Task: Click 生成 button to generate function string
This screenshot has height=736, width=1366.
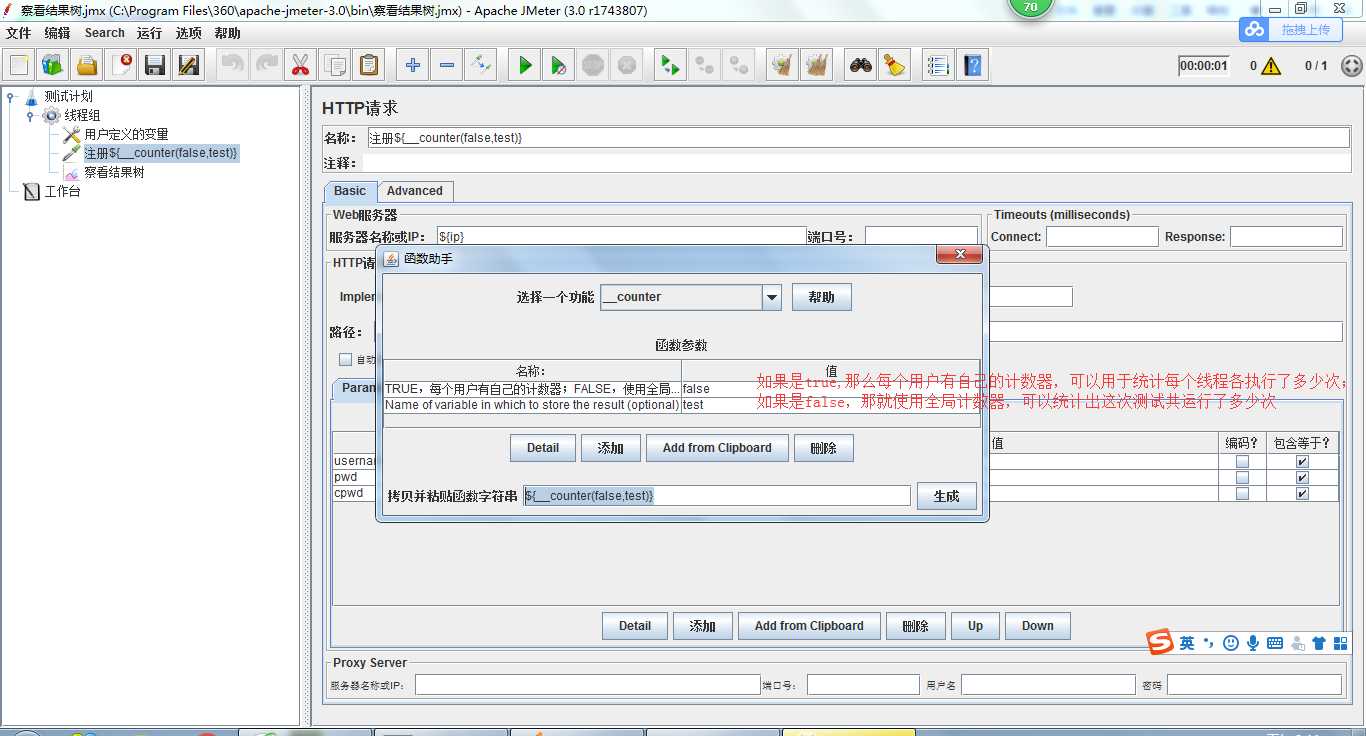Action: point(946,496)
